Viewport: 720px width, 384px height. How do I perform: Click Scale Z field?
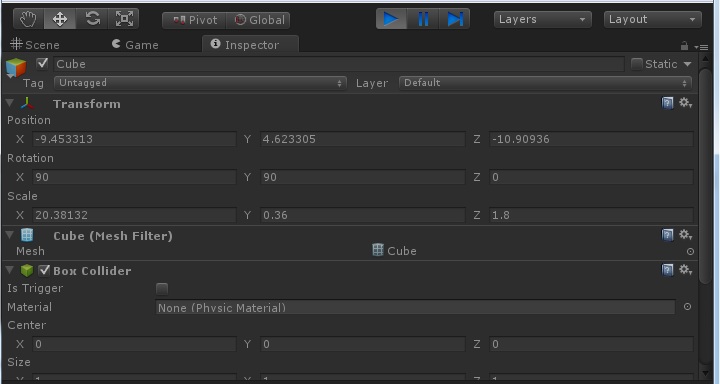click(591, 215)
